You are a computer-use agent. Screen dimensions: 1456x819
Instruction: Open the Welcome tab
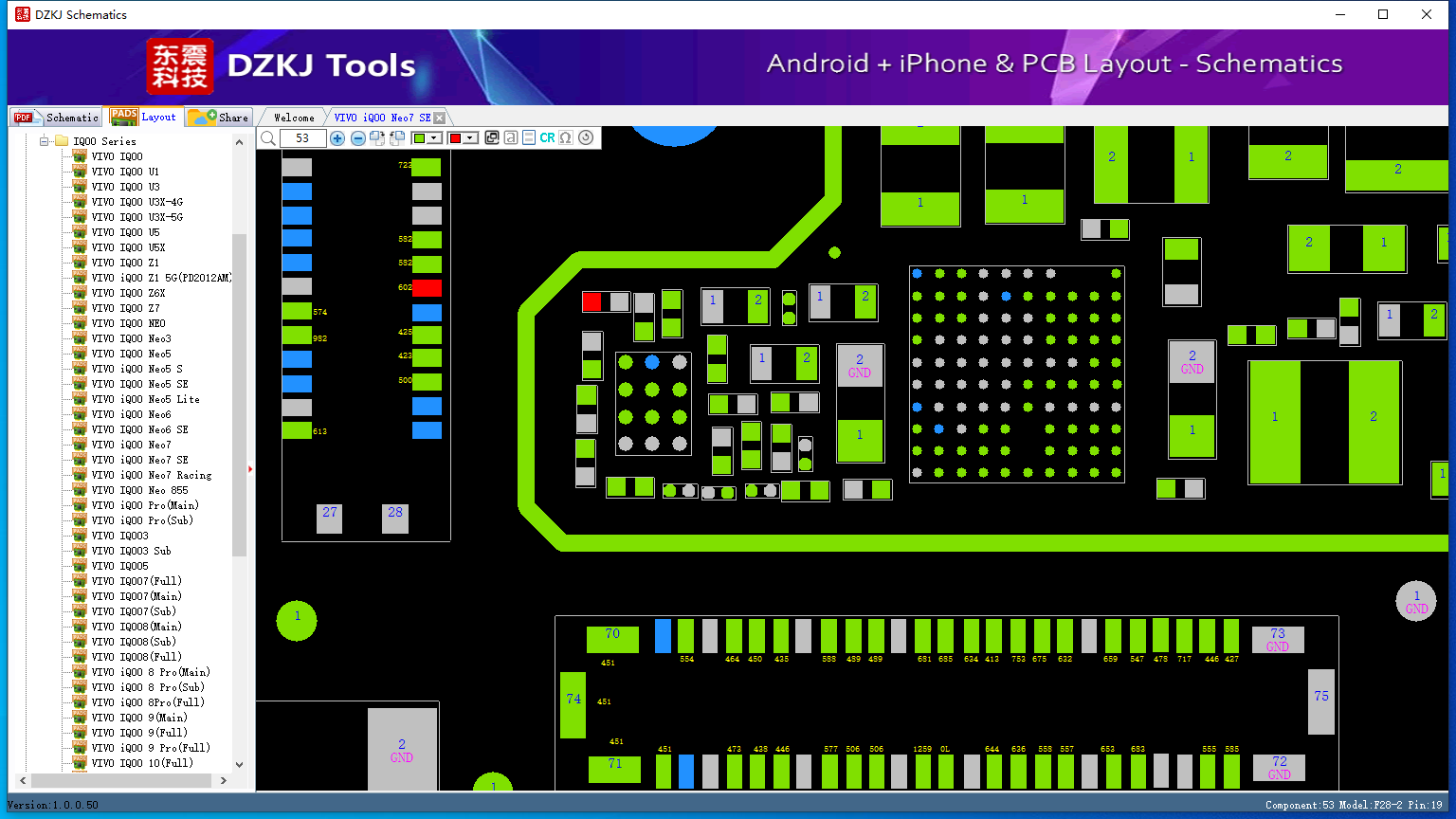tap(294, 118)
